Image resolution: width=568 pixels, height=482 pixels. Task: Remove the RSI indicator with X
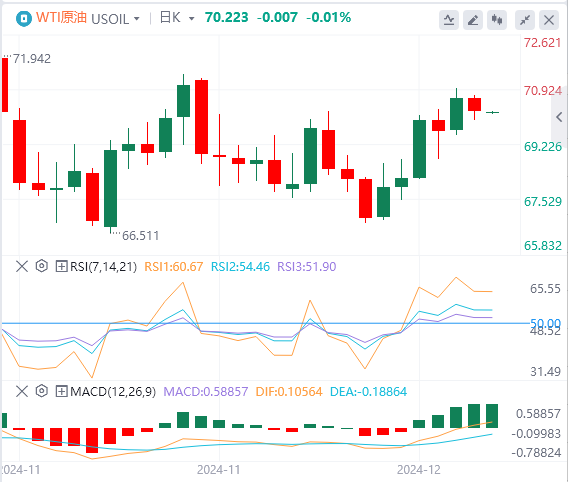(22, 267)
